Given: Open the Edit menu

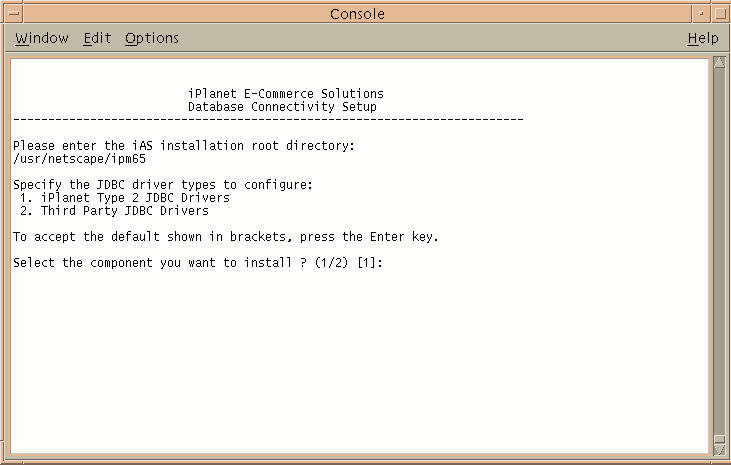Looking at the screenshot, I should [97, 38].
